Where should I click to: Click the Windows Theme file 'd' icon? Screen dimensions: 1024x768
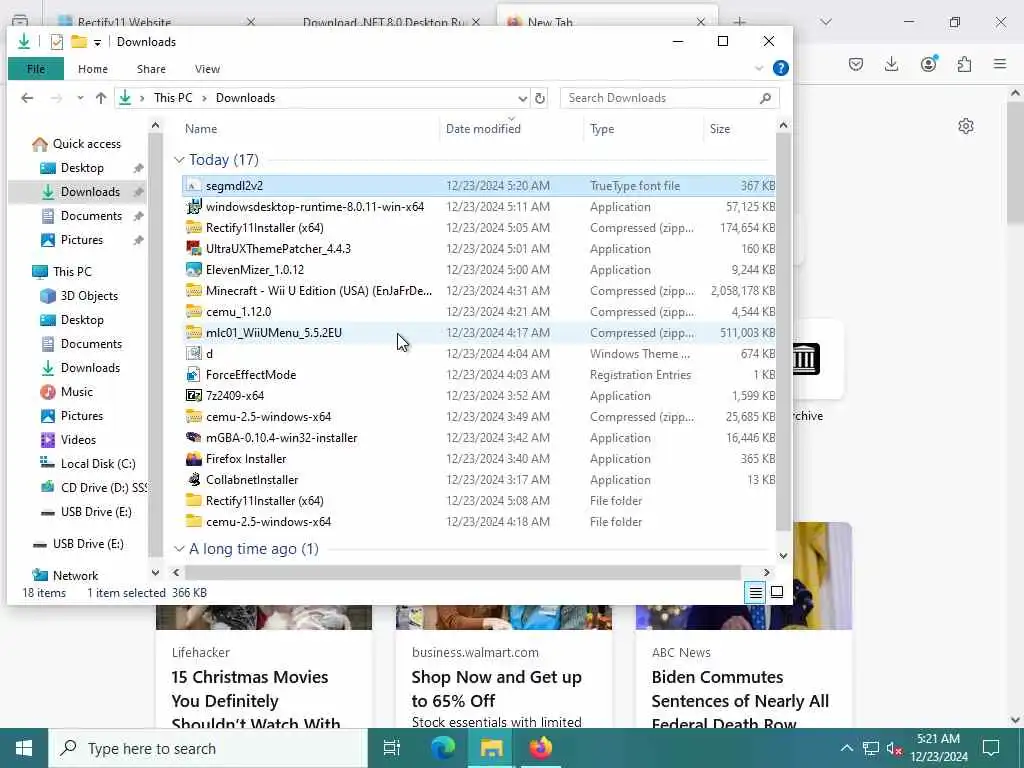point(193,354)
